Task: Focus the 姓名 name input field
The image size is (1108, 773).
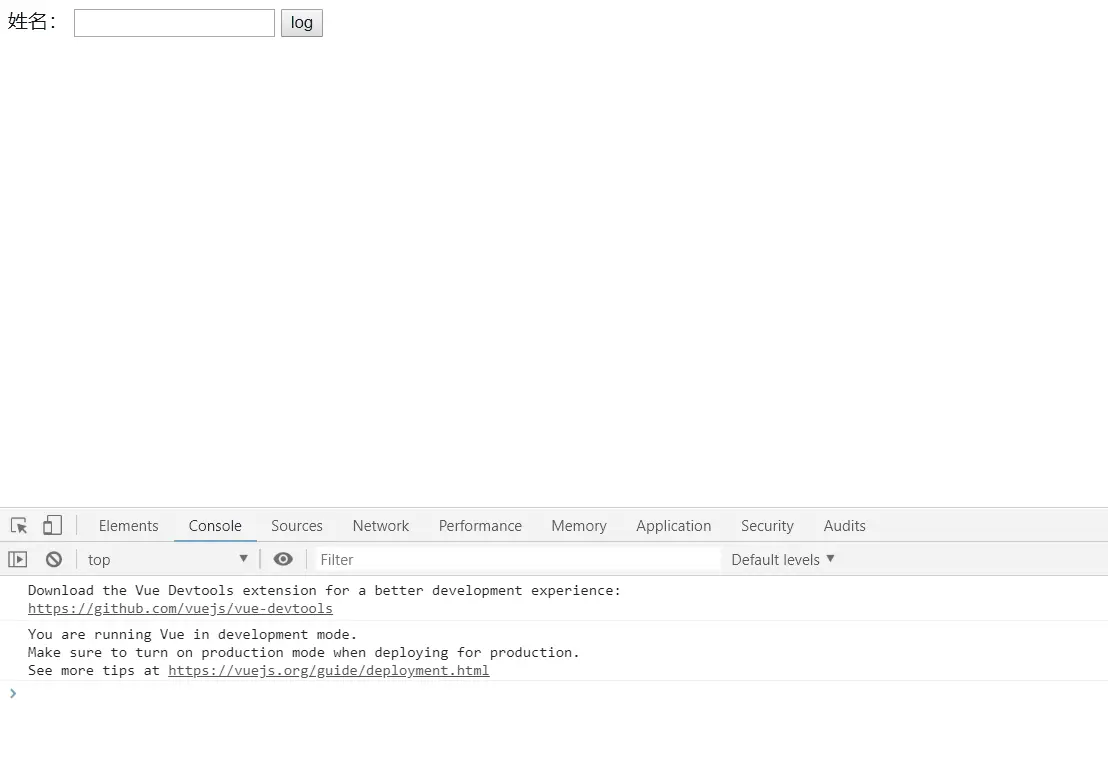Action: coord(175,23)
